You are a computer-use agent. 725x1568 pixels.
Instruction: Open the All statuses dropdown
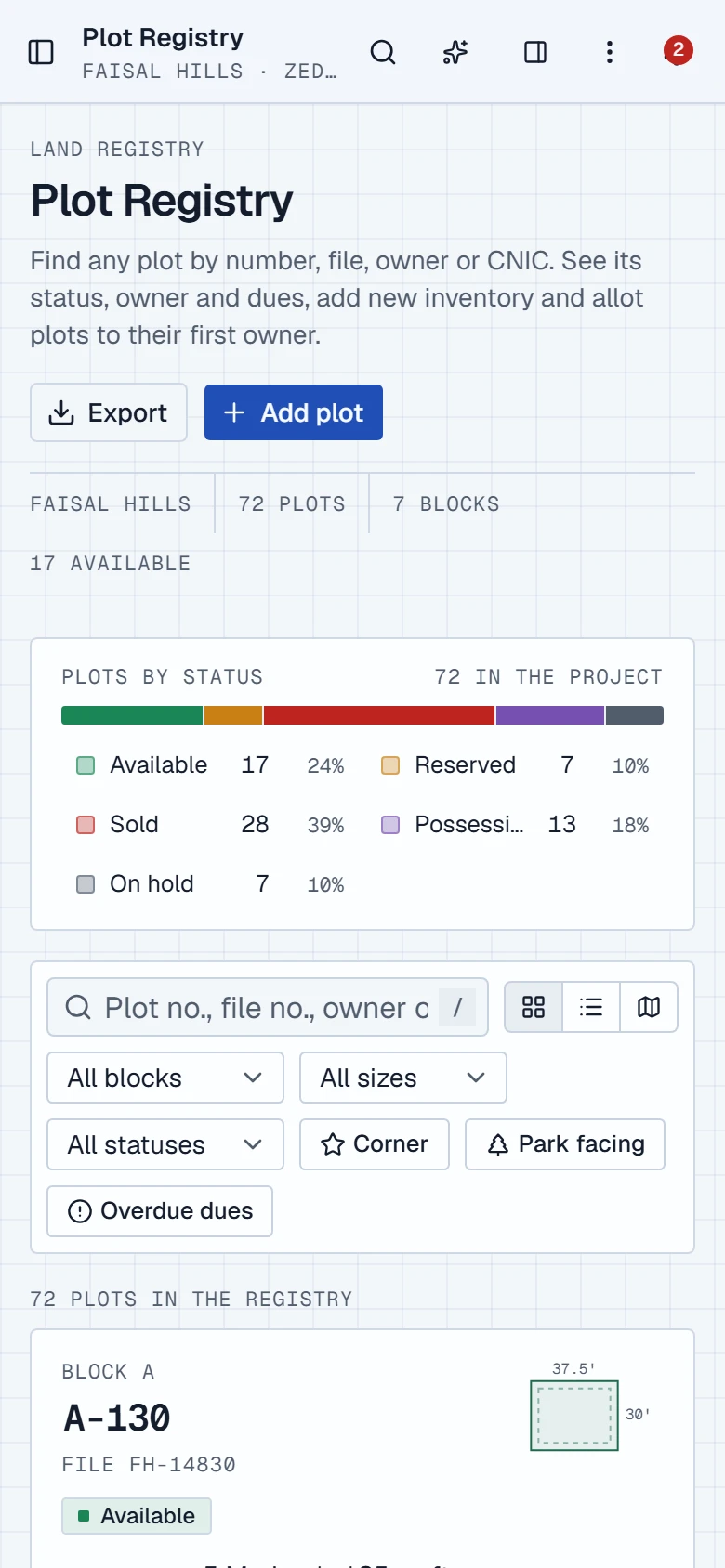point(165,1144)
